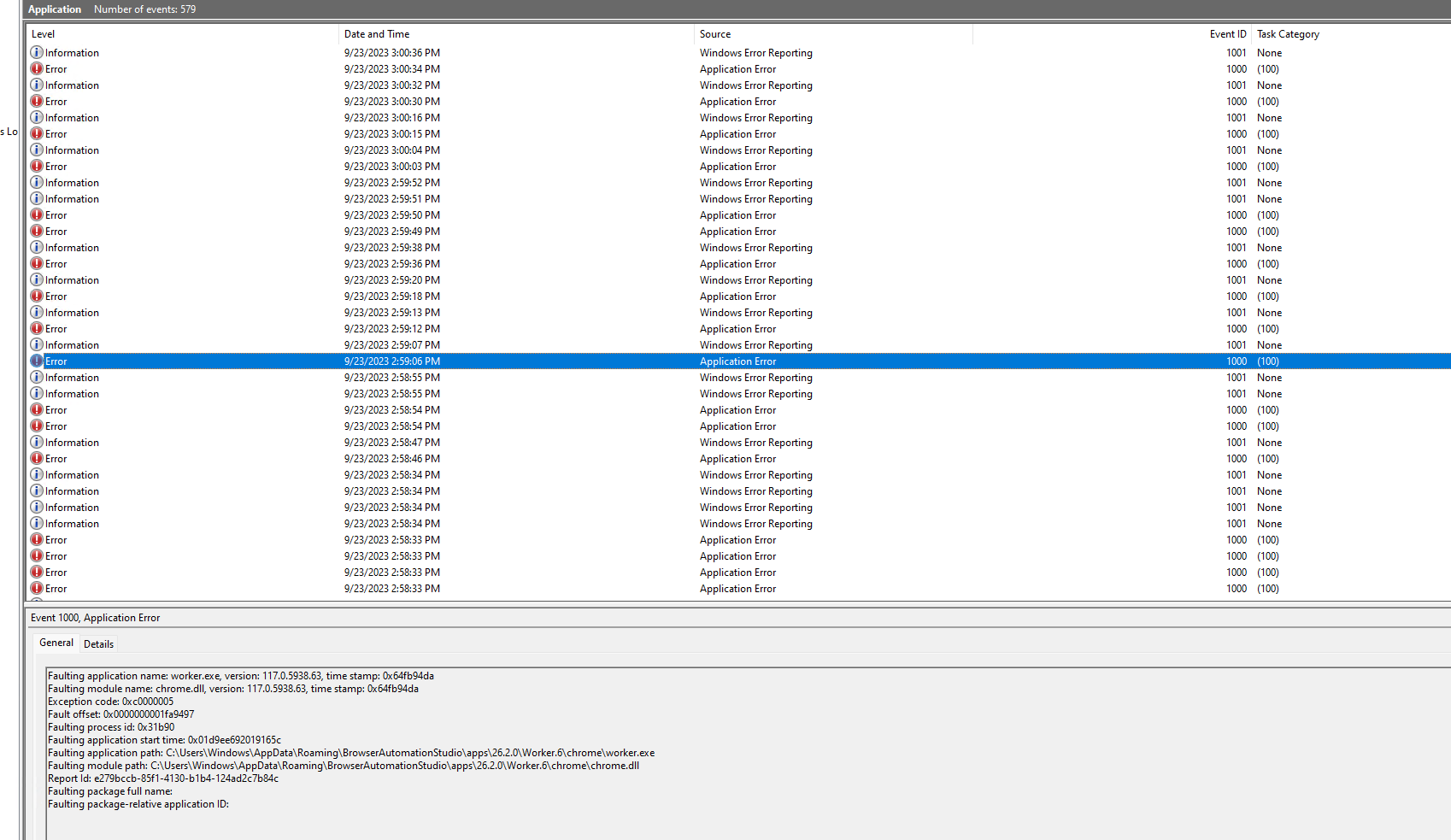Switch to the Details tab
The image size is (1451, 840).
point(98,644)
